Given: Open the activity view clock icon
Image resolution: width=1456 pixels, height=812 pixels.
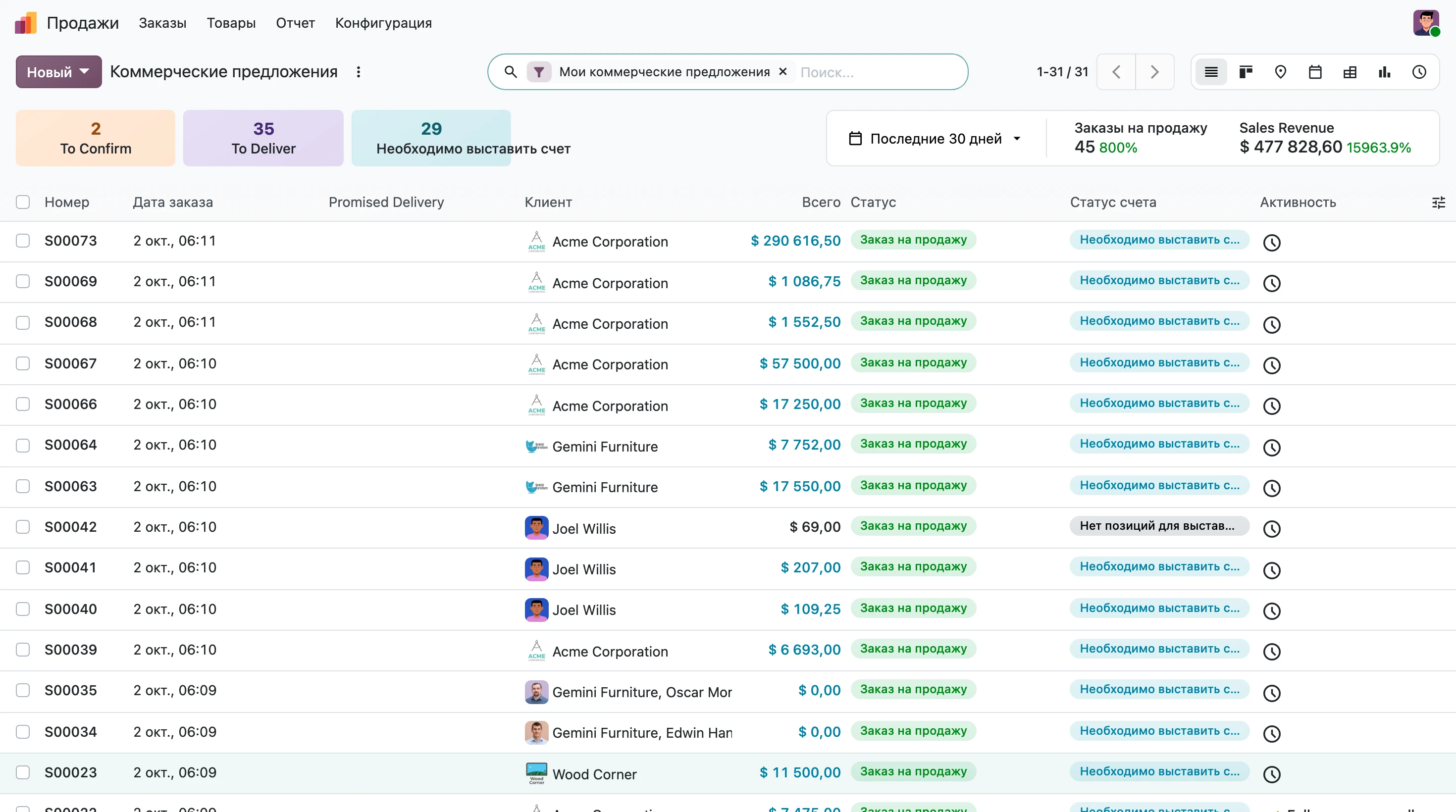Looking at the screenshot, I should [1419, 72].
